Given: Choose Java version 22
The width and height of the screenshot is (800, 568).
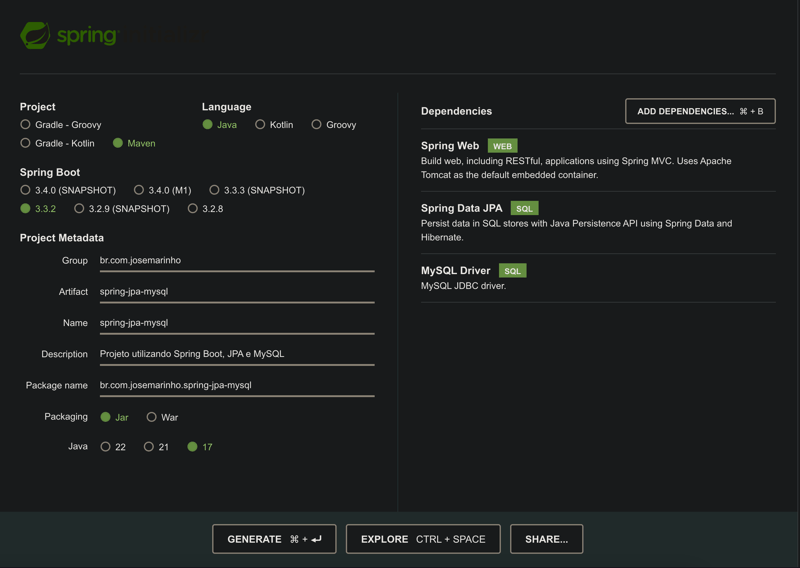Looking at the screenshot, I should tap(113, 447).
